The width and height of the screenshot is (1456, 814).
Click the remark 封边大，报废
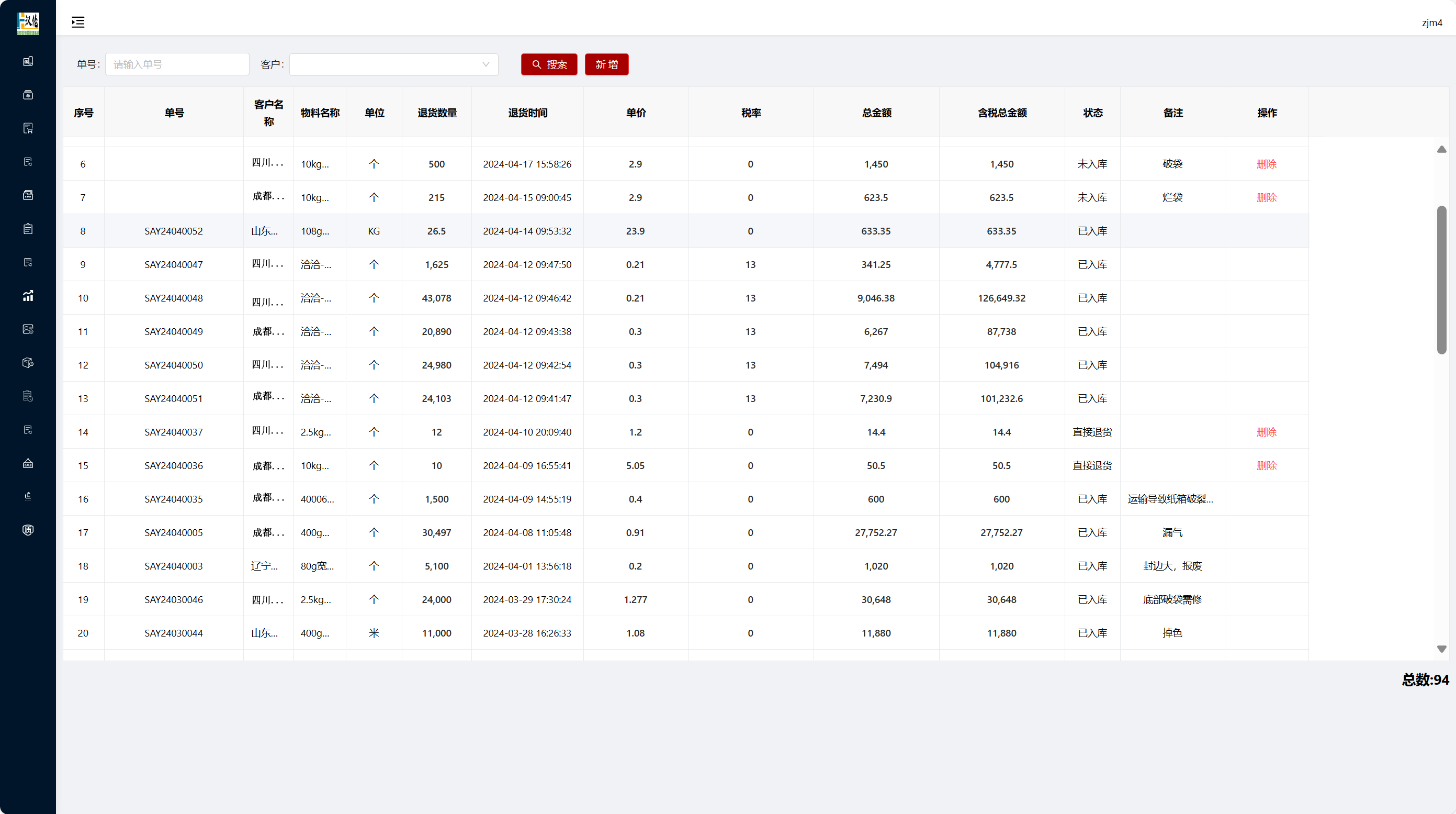1172,566
